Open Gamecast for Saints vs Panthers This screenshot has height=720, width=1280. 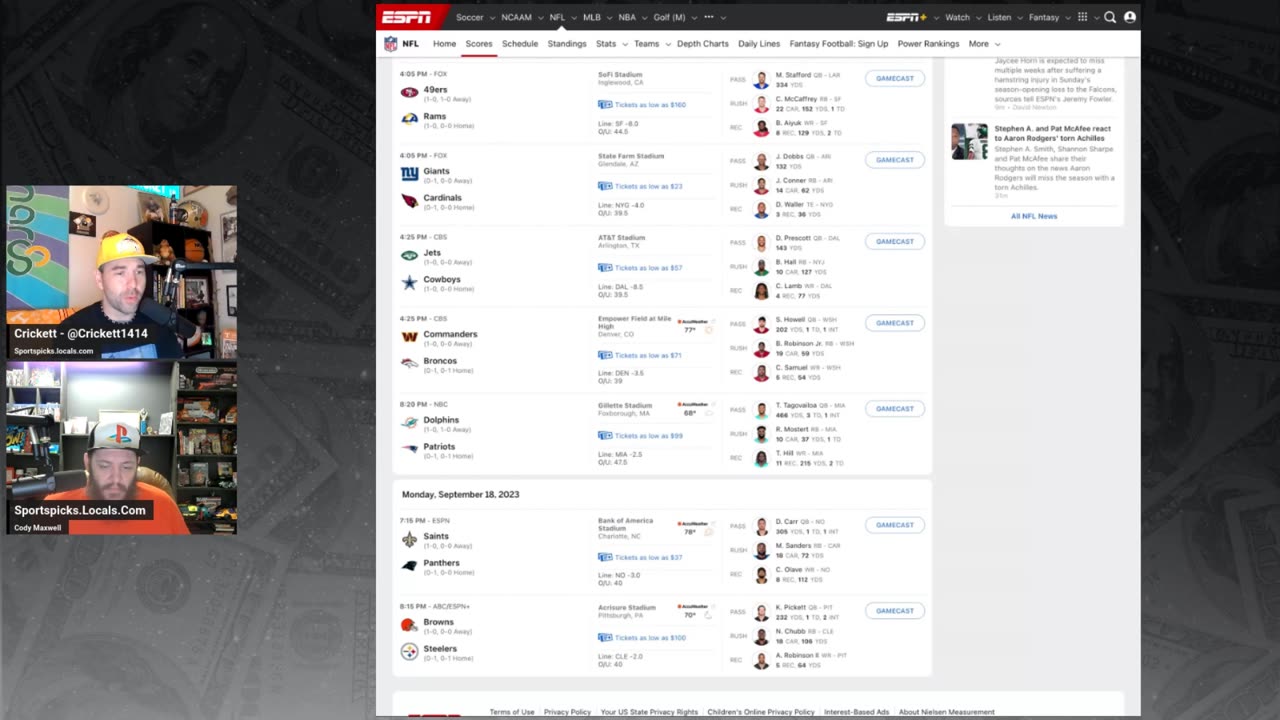coord(895,525)
